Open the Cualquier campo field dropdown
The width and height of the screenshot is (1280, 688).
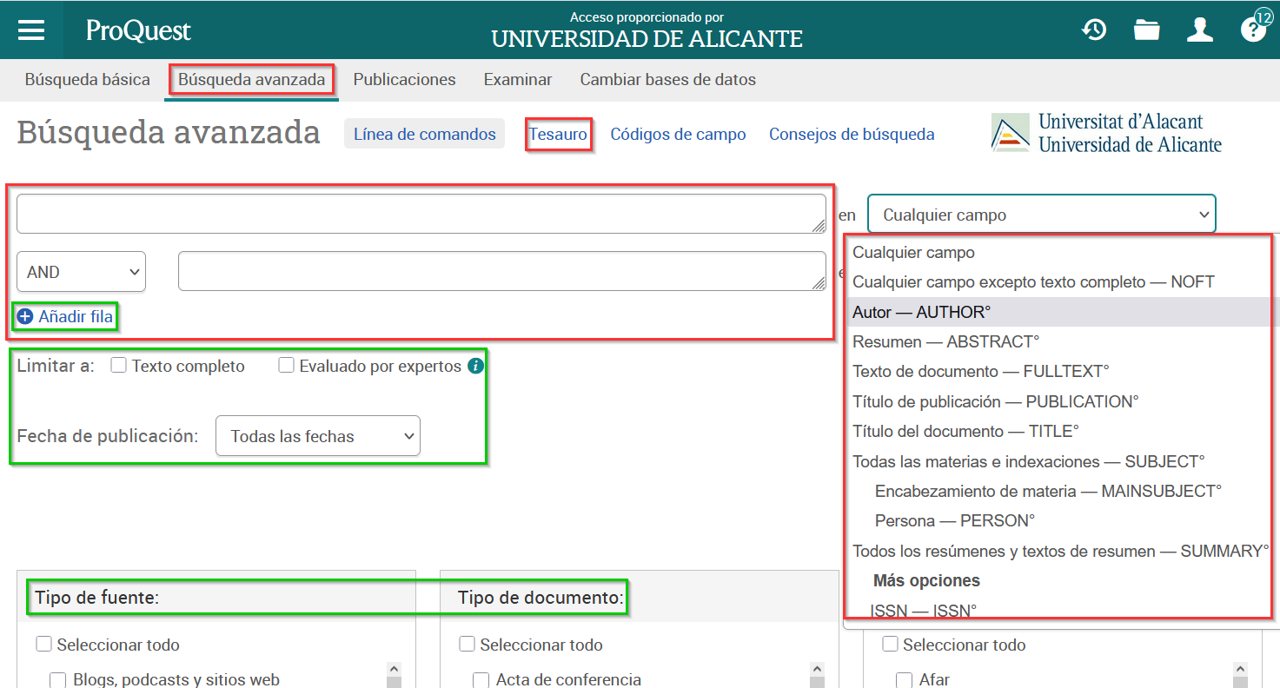click(x=1041, y=214)
